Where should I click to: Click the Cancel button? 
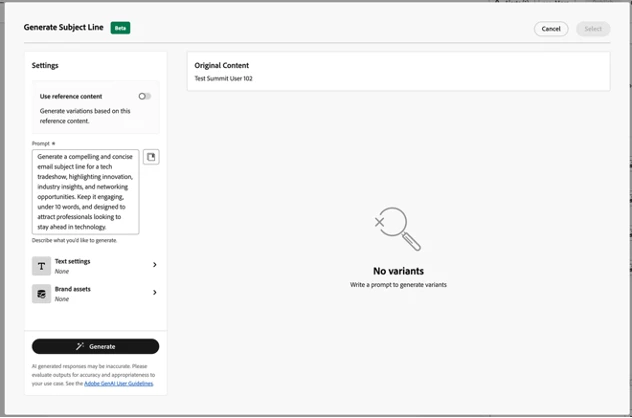point(551,29)
